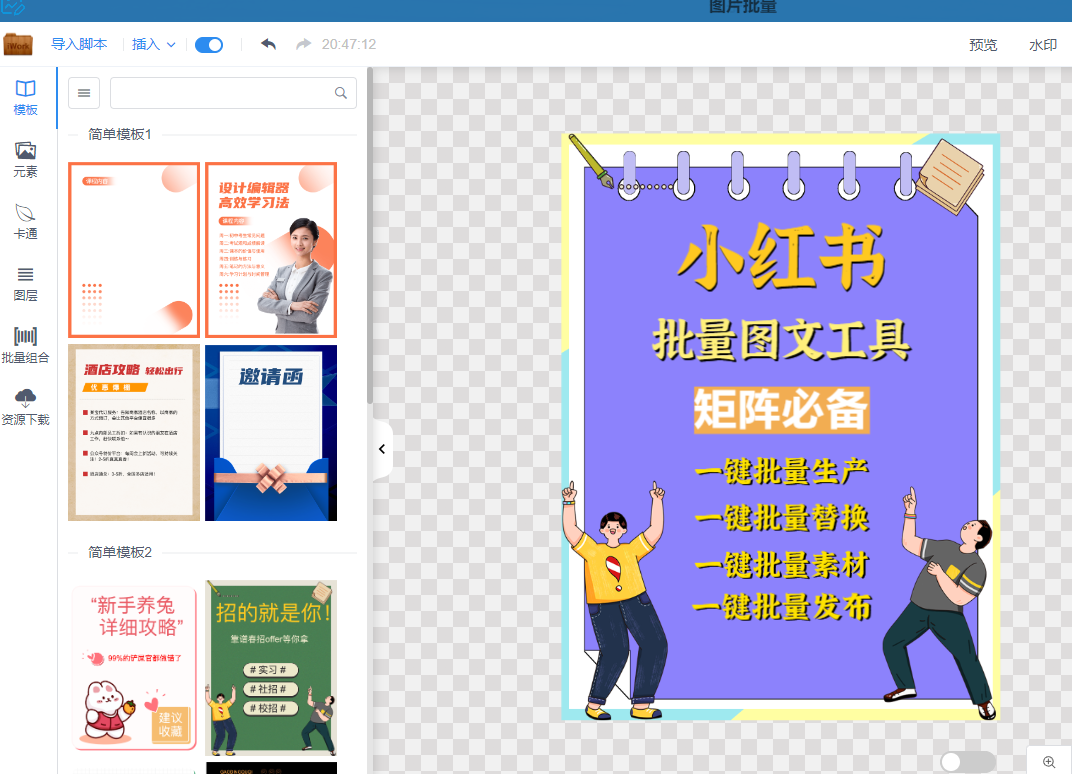Image resolution: width=1072 pixels, height=774 pixels.
Task: Click the 导入脚本 (Import Script) link
Action: [77, 44]
